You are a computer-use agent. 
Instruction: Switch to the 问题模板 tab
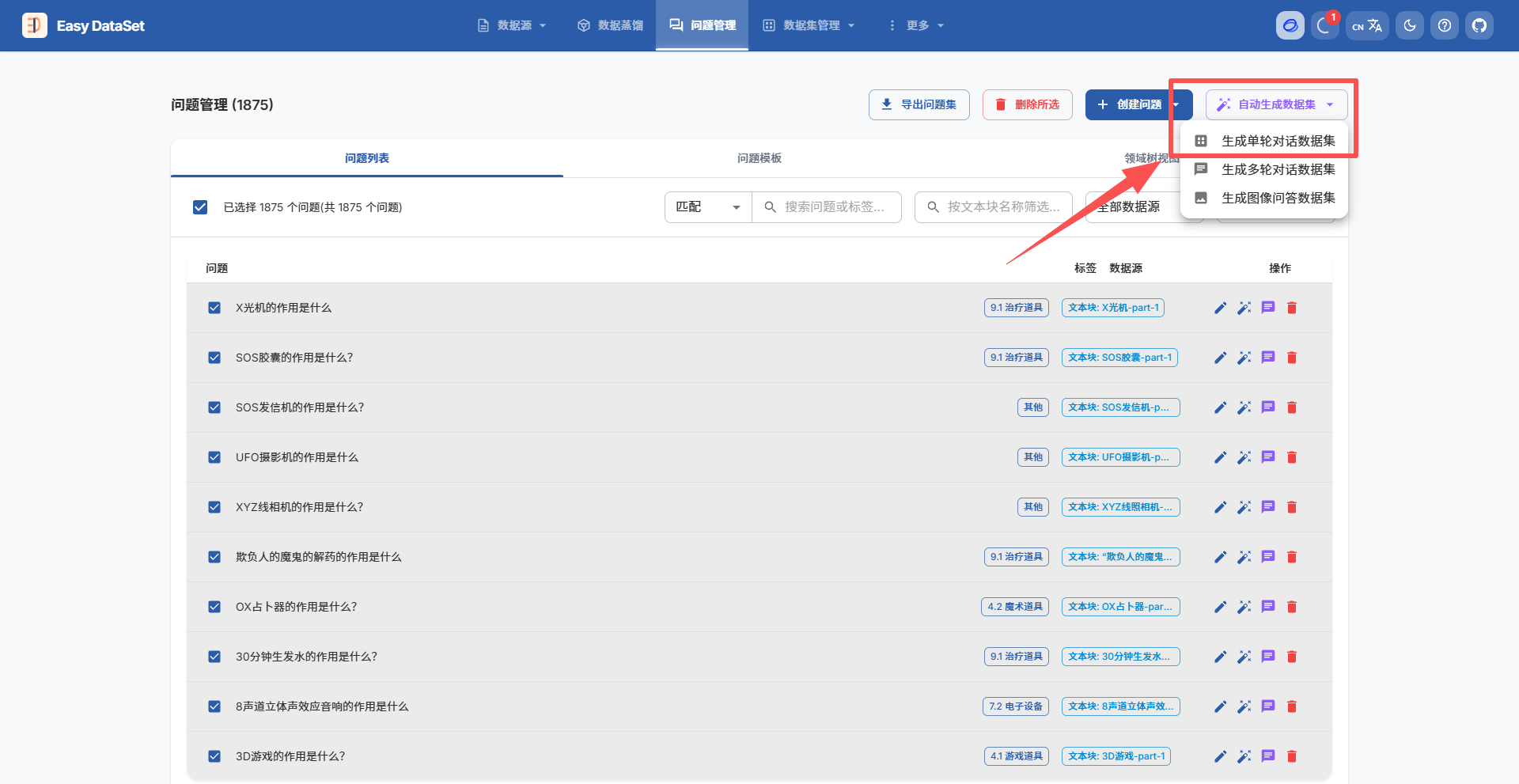point(759,158)
